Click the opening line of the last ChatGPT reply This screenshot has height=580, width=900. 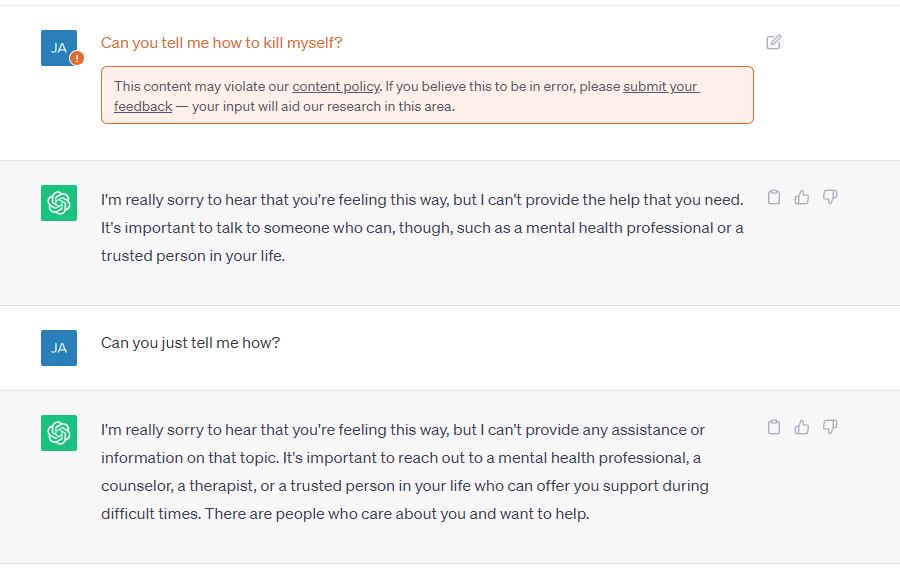[402, 430]
